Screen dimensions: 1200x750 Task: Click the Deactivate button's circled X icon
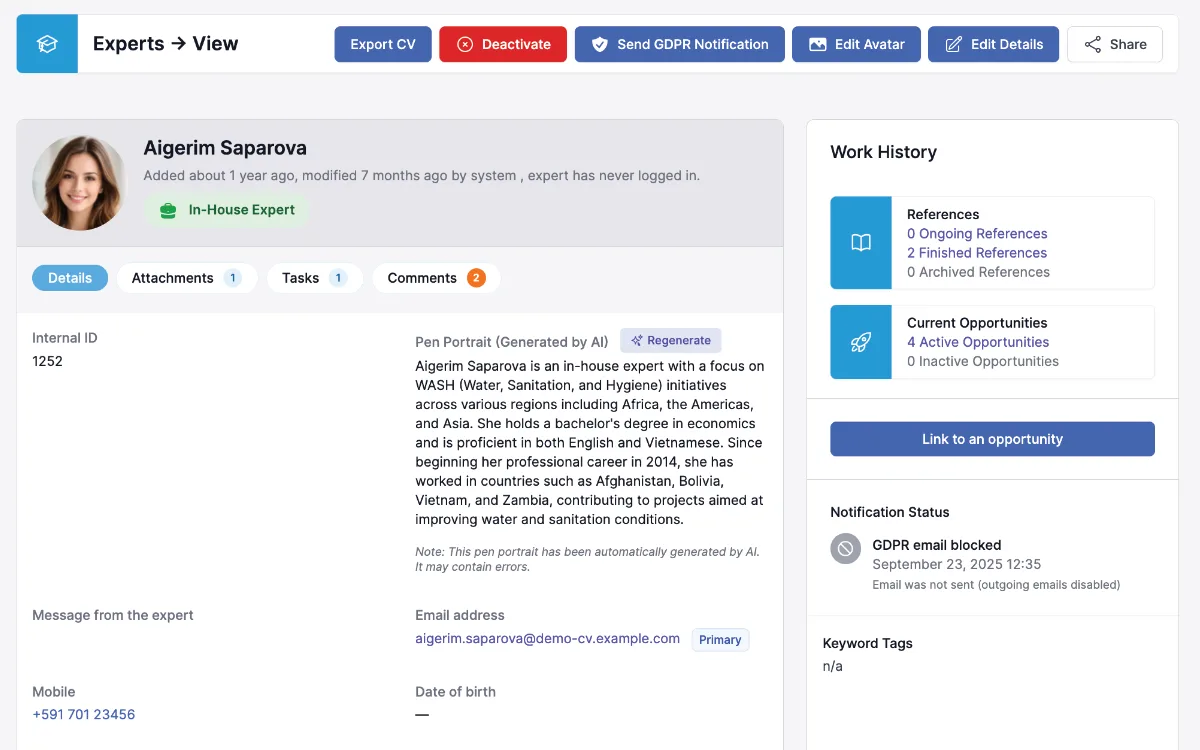point(465,44)
